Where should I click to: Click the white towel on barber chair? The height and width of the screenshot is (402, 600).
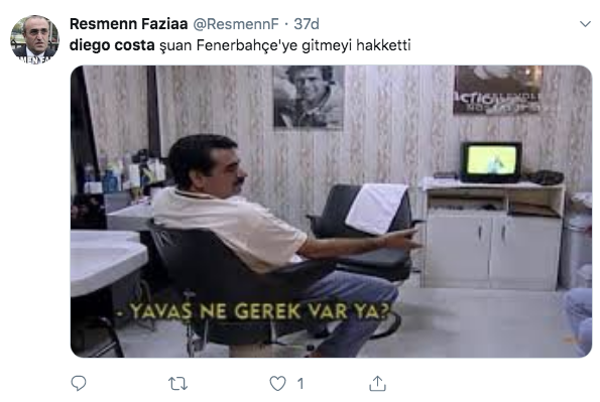coord(376,208)
